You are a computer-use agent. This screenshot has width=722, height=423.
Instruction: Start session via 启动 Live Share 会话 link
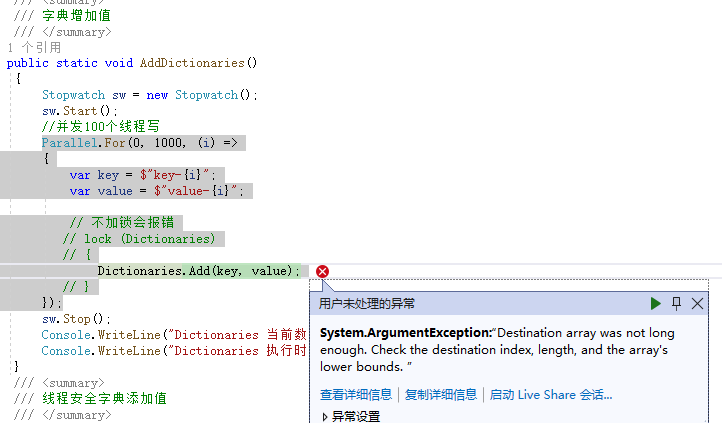coord(550,395)
